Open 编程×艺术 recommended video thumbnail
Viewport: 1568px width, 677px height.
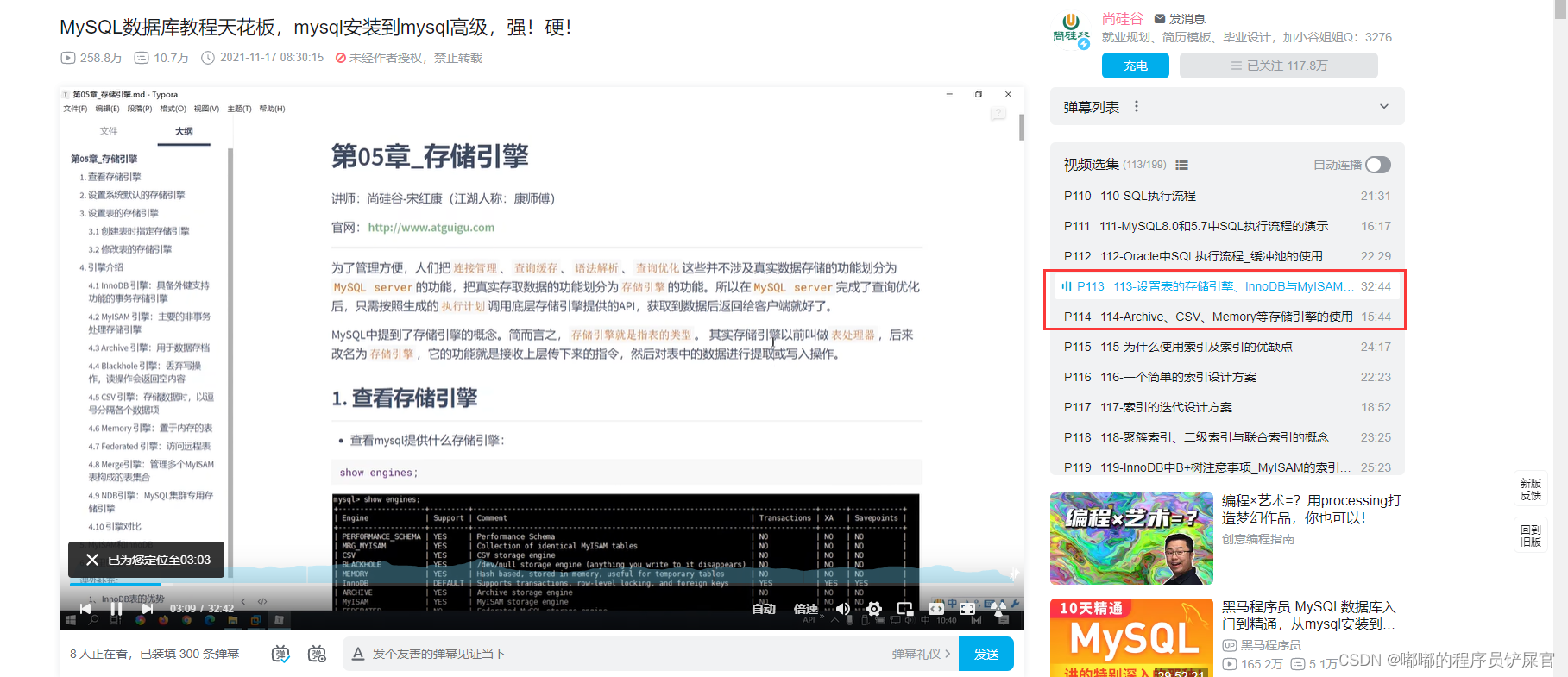pos(1131,538)
